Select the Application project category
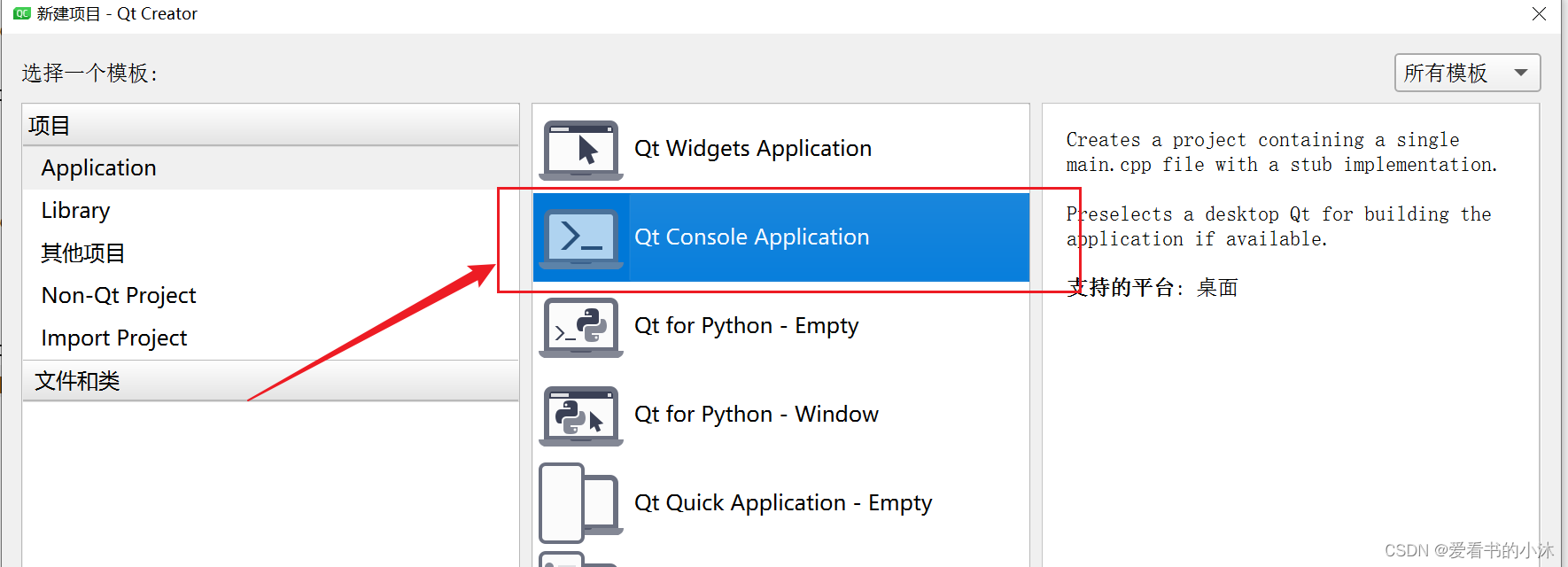This screenshot has height=567, width=1568. pyautogui.click(x=271, y=167)
